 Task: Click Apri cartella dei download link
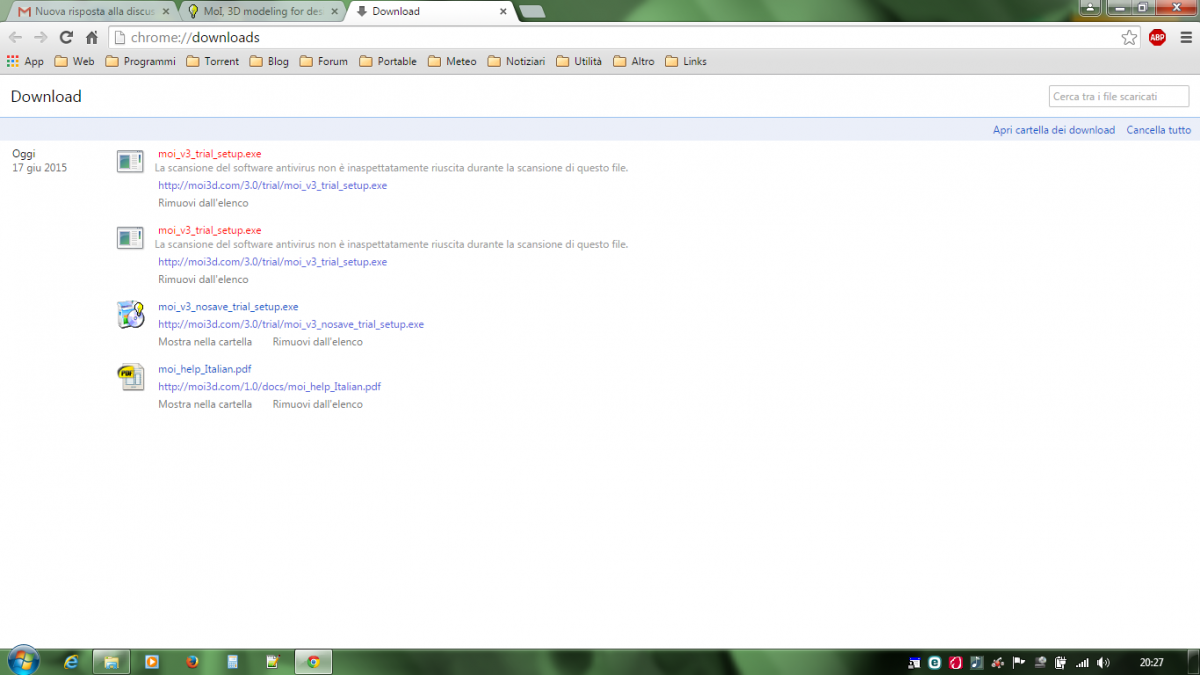click(x=1053, y=130)
